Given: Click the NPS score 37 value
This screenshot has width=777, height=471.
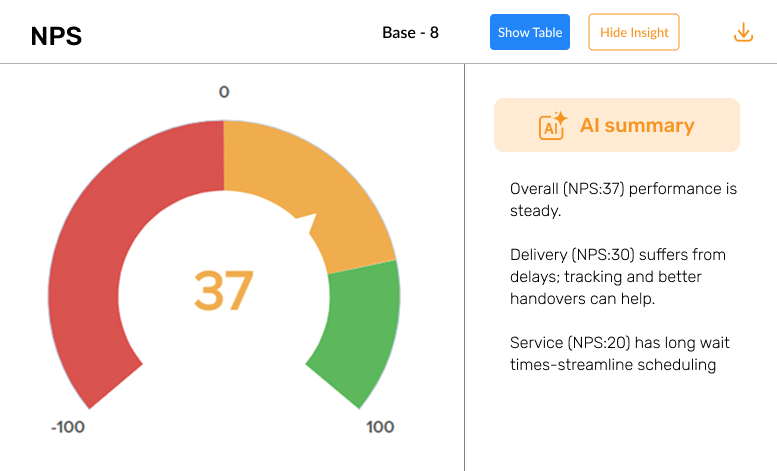Looking at the screenshot, I should [224, 291].
